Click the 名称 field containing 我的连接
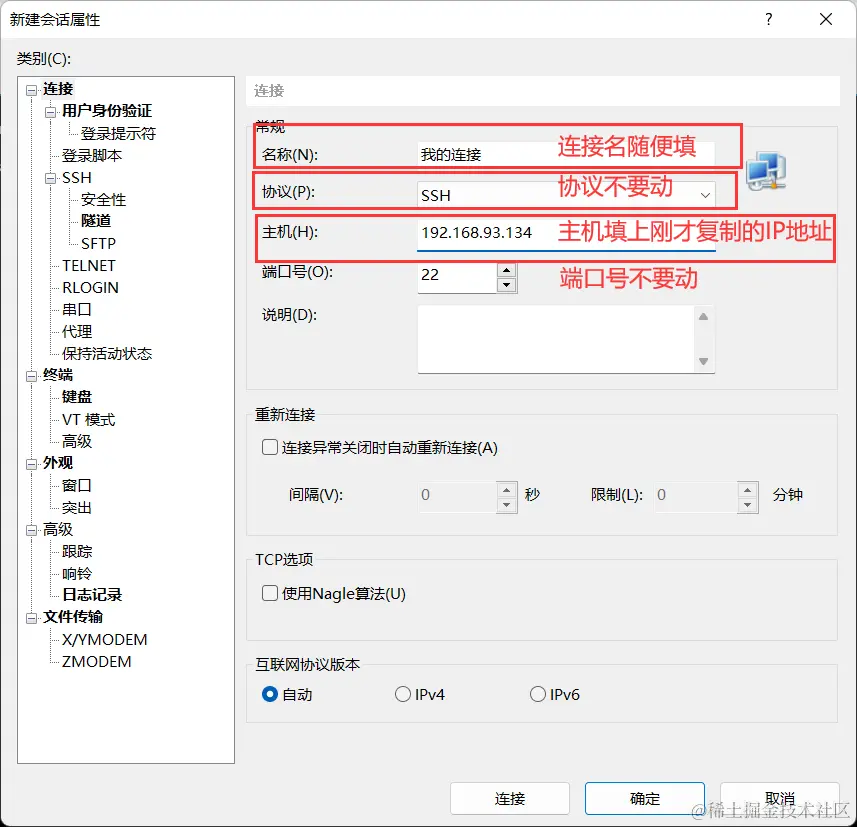 pos(566,155)
